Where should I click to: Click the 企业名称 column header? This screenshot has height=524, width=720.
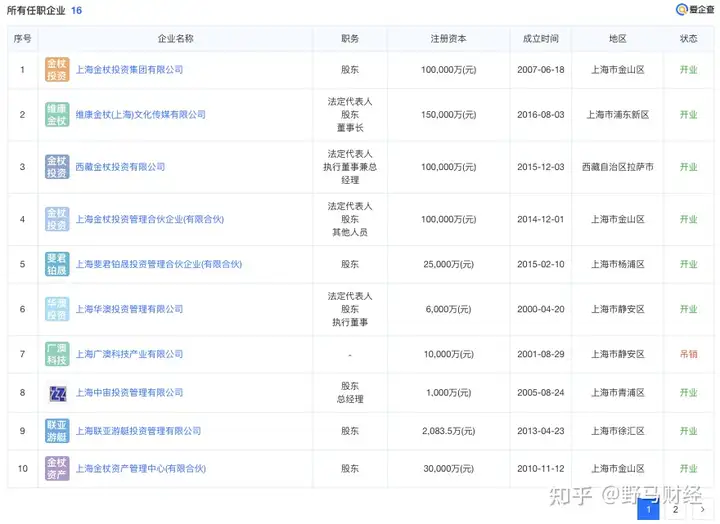tap(175, 39)
